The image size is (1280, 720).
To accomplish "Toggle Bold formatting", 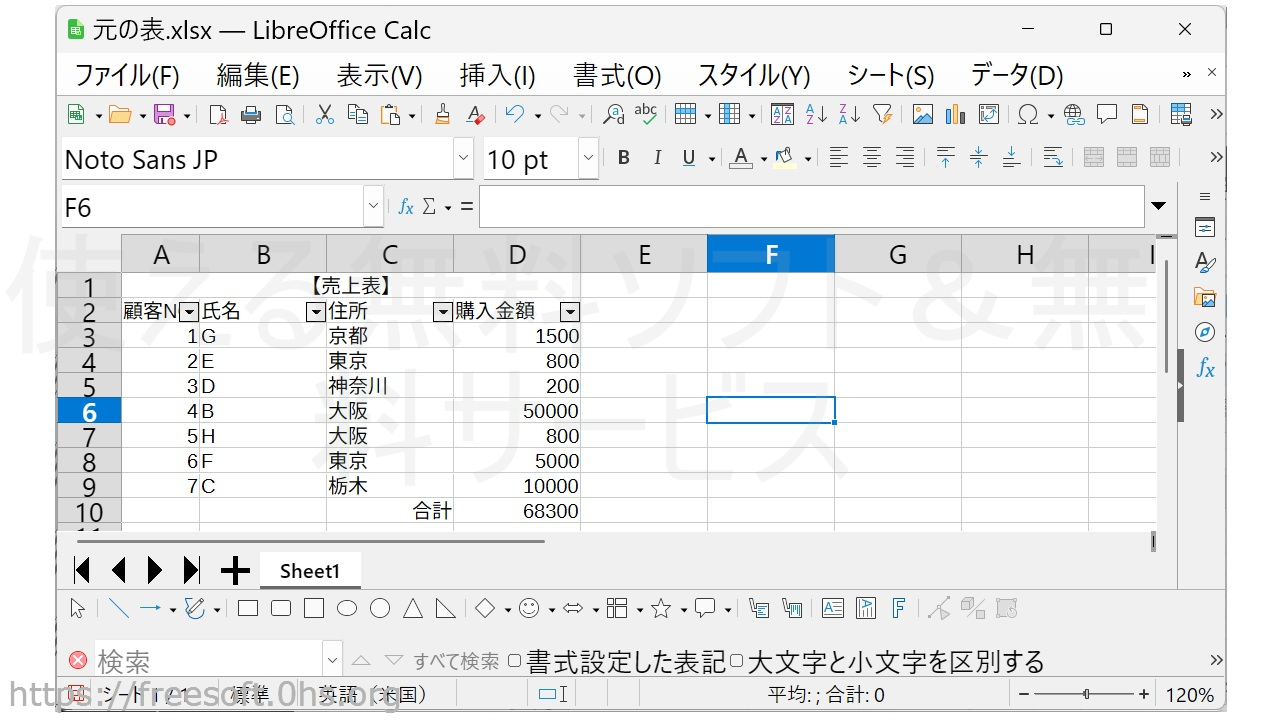I will coord(623,158).
